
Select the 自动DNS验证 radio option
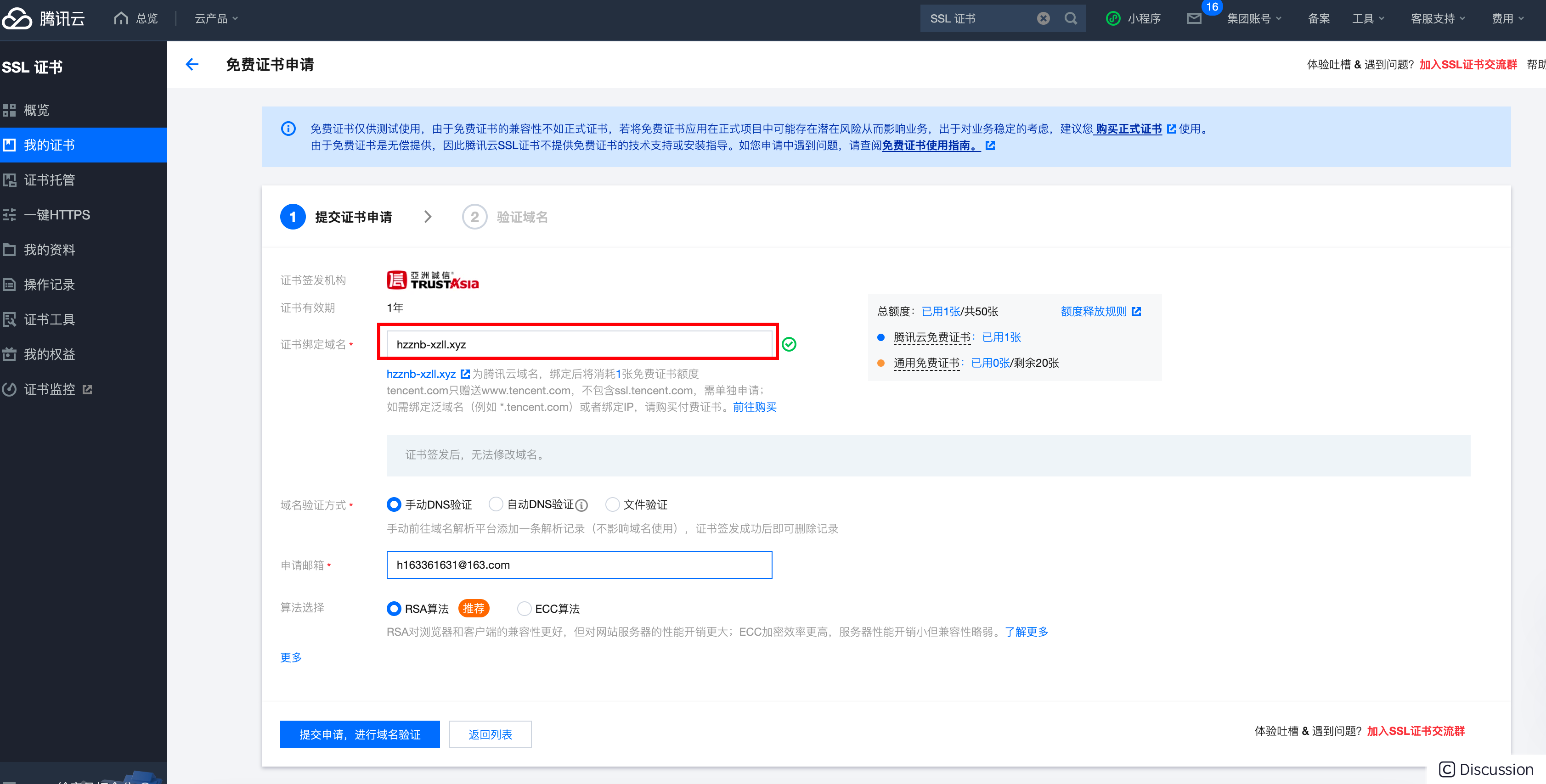496,504
